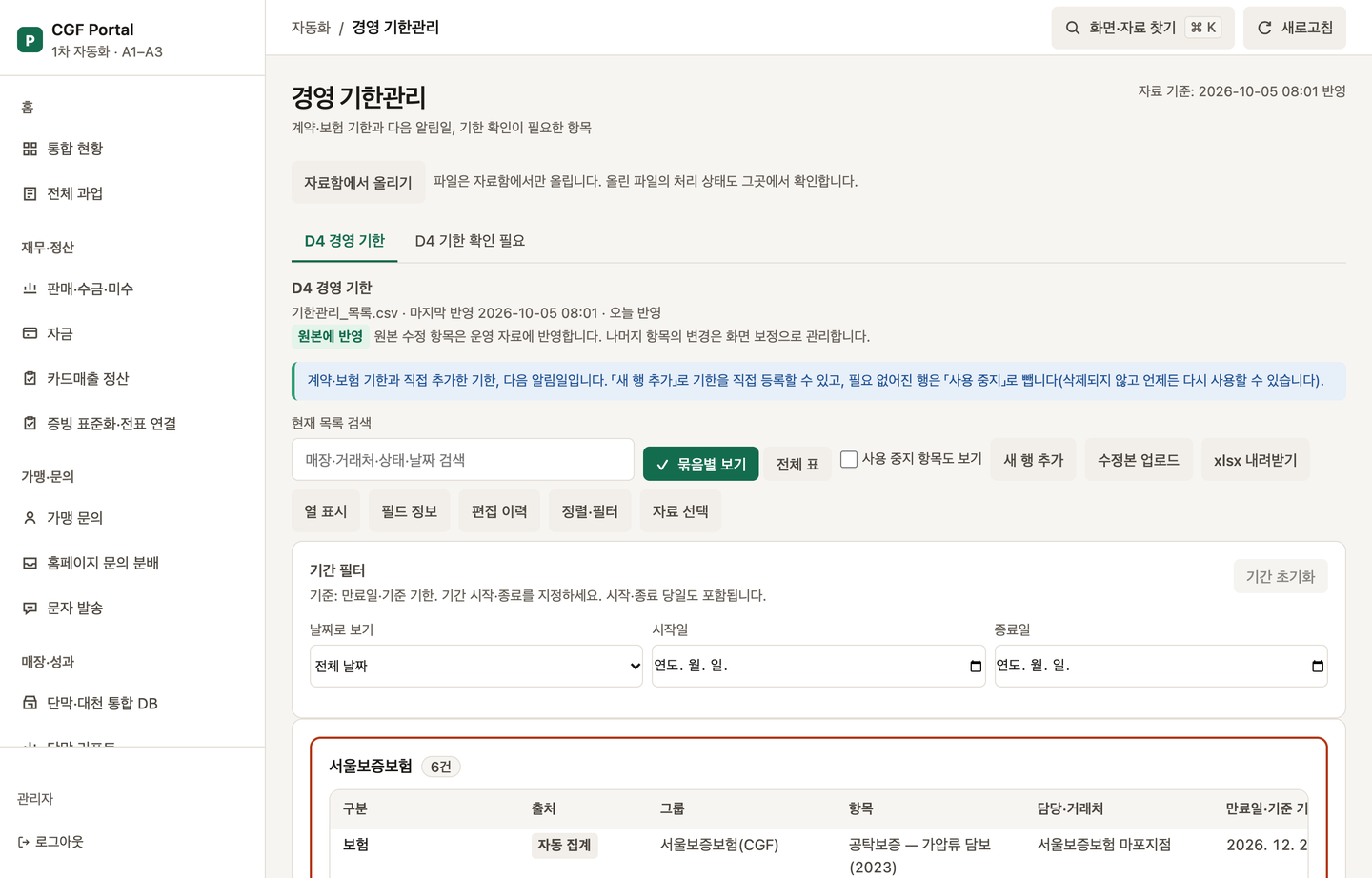Click the 전체 과업 list icon

pyautogui.click(x=30, y=193)
